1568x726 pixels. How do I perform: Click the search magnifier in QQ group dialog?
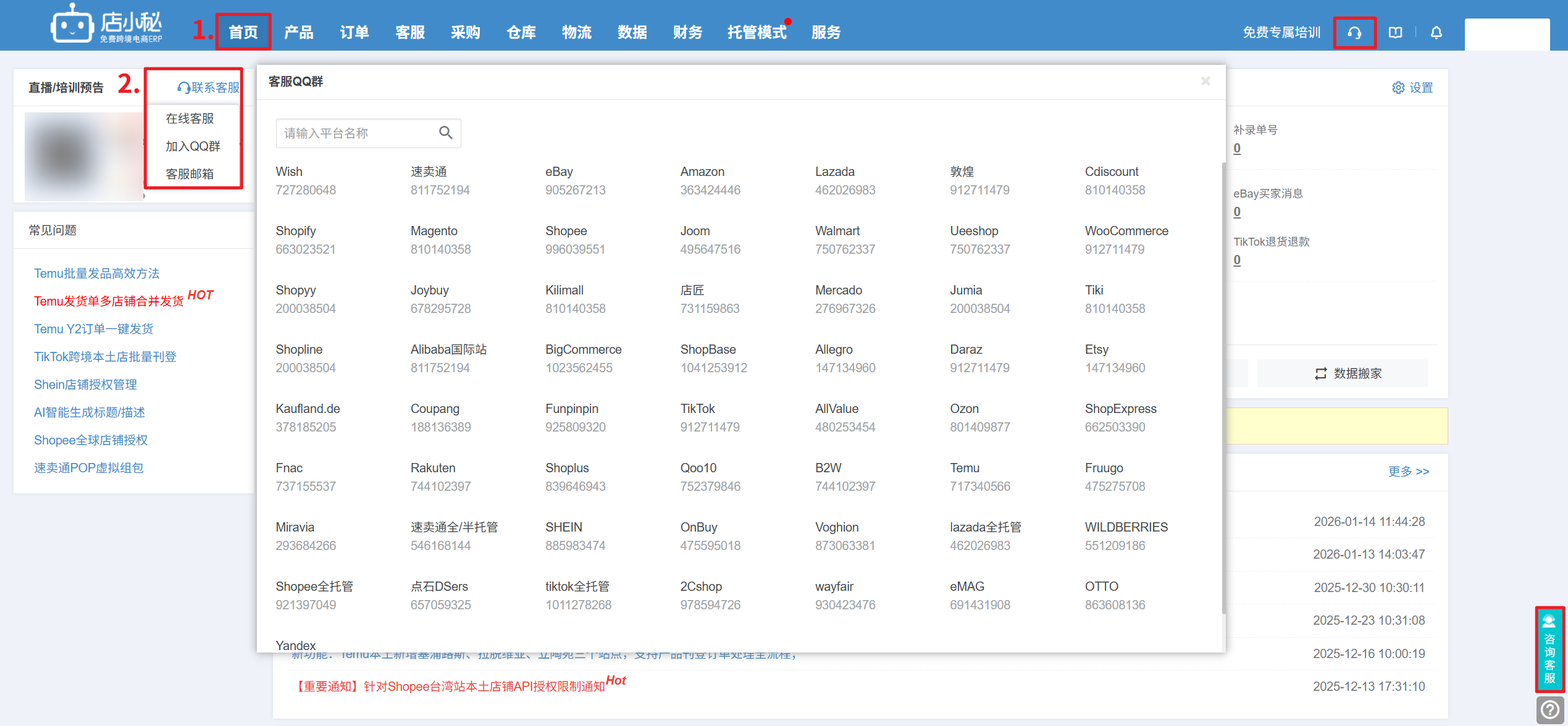(445, 133)
